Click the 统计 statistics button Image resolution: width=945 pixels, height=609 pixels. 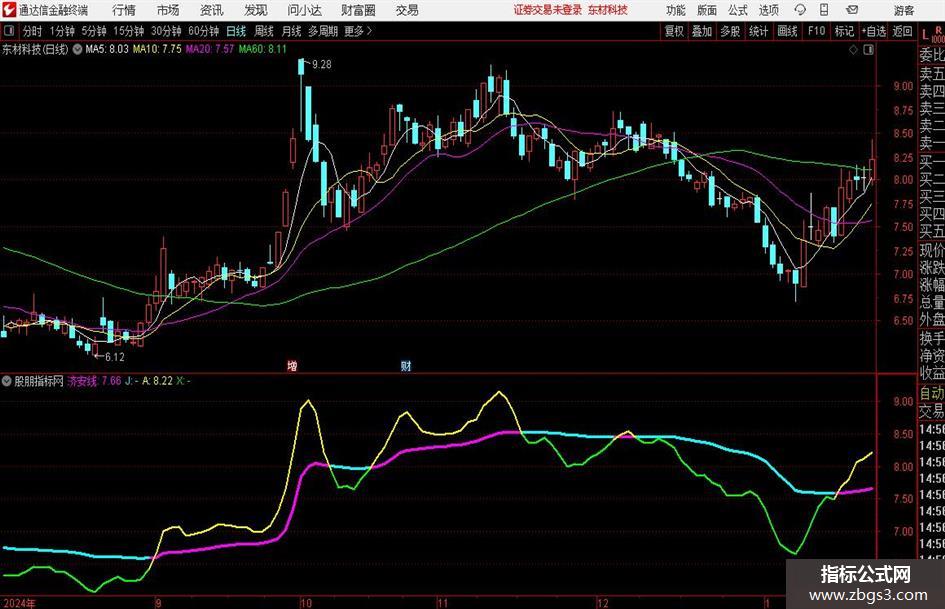click(758, 31)
